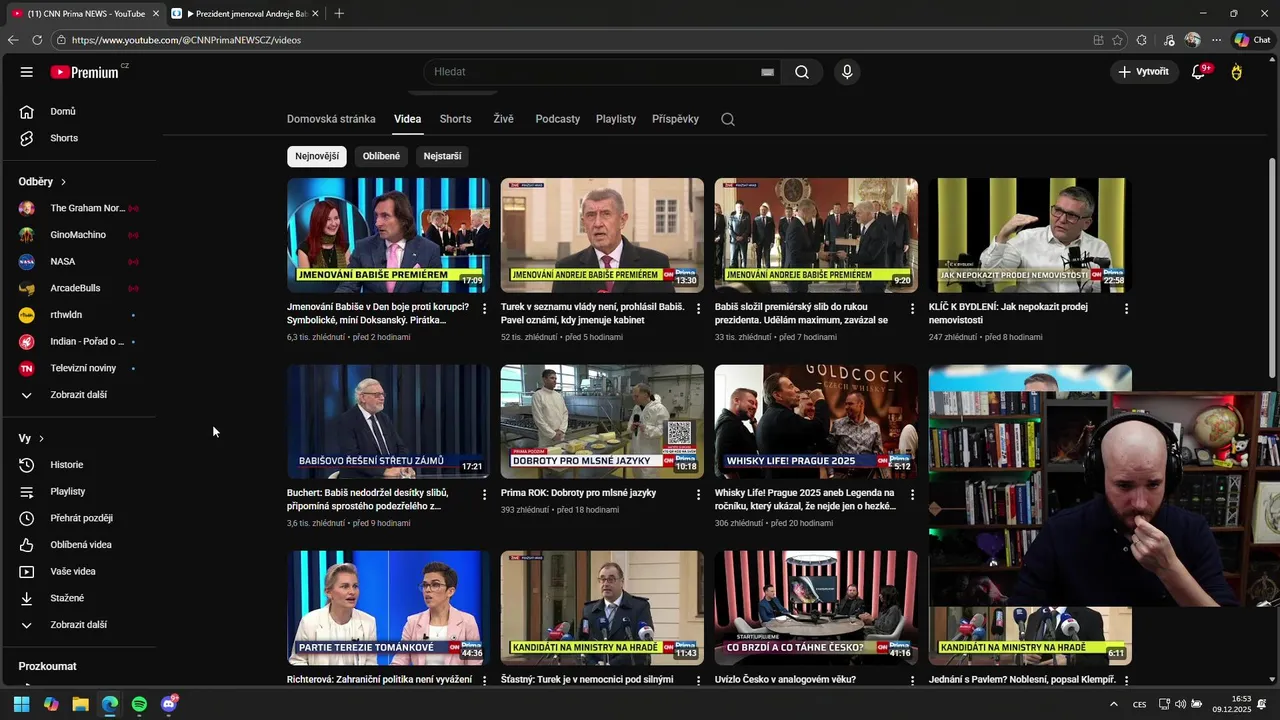Search within channel using magnifier icon

728,119
